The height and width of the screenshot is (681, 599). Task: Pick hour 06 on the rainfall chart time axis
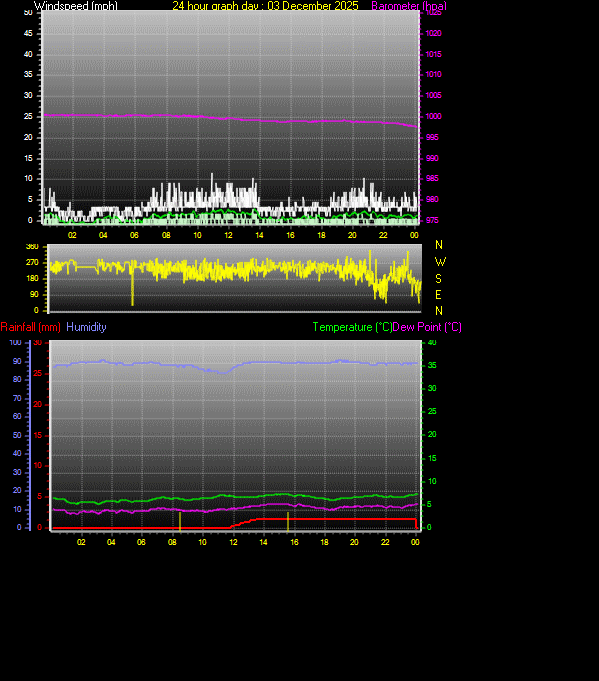[x=141, y=542]
